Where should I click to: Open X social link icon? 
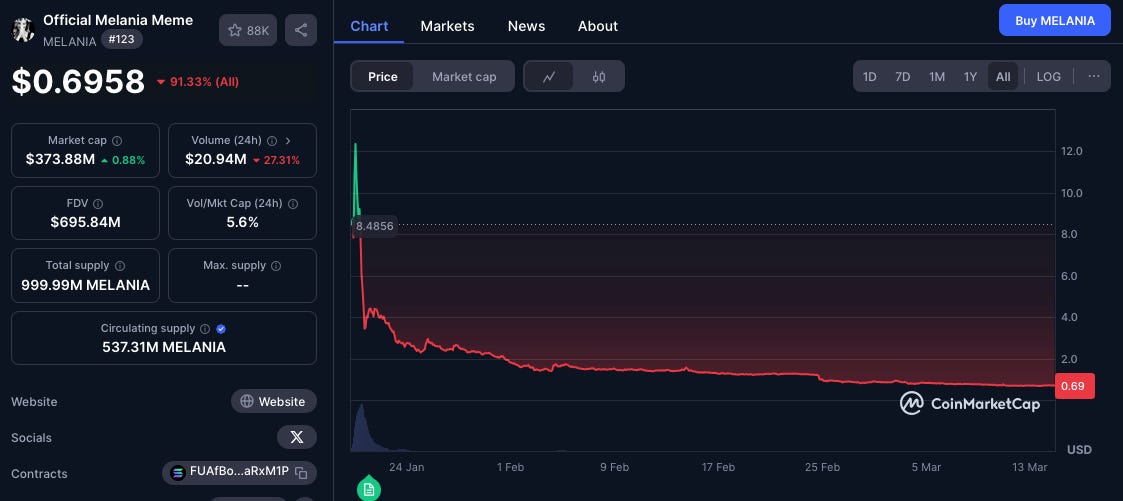tap(297, 437)
